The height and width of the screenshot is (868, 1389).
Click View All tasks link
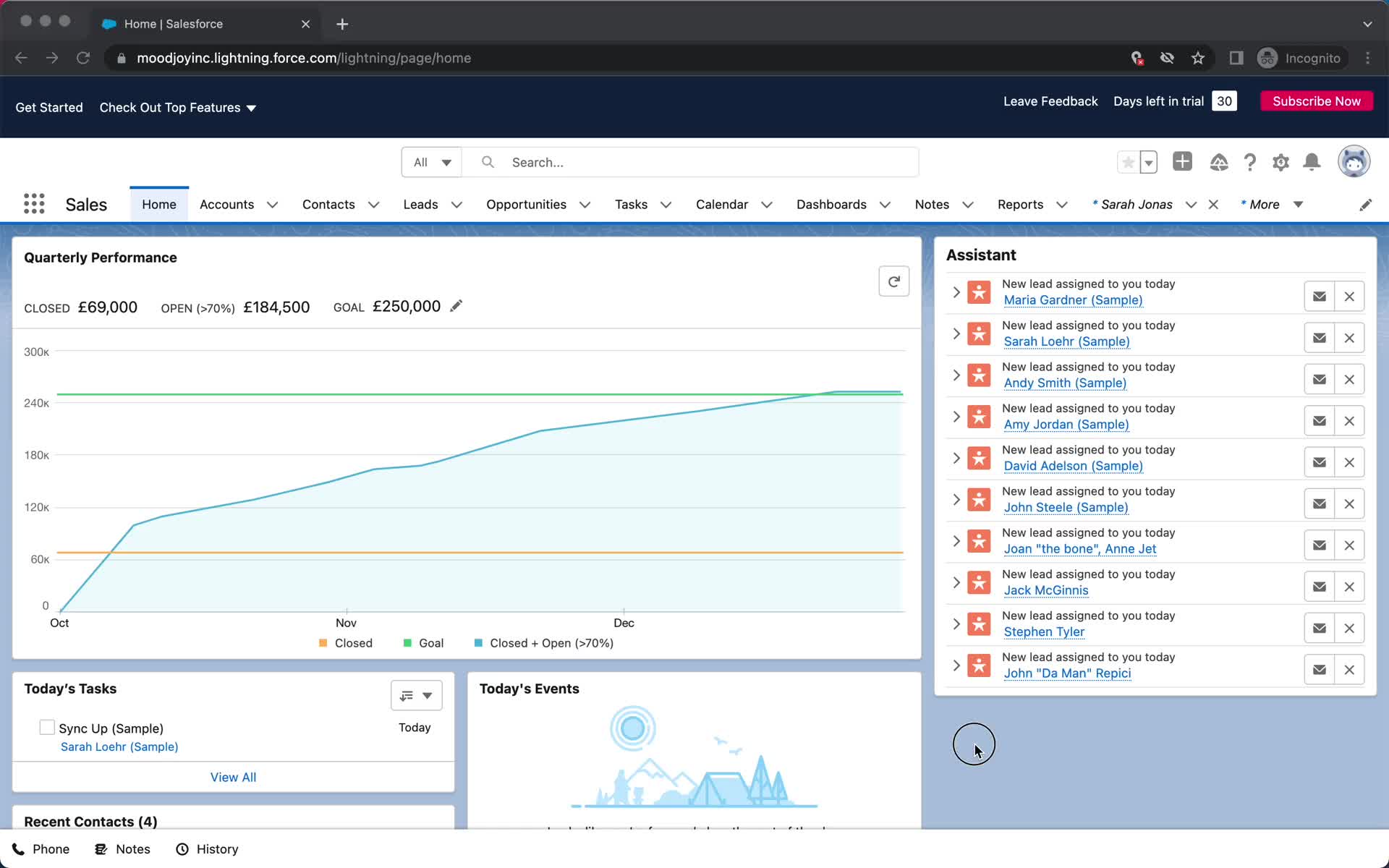233,777
